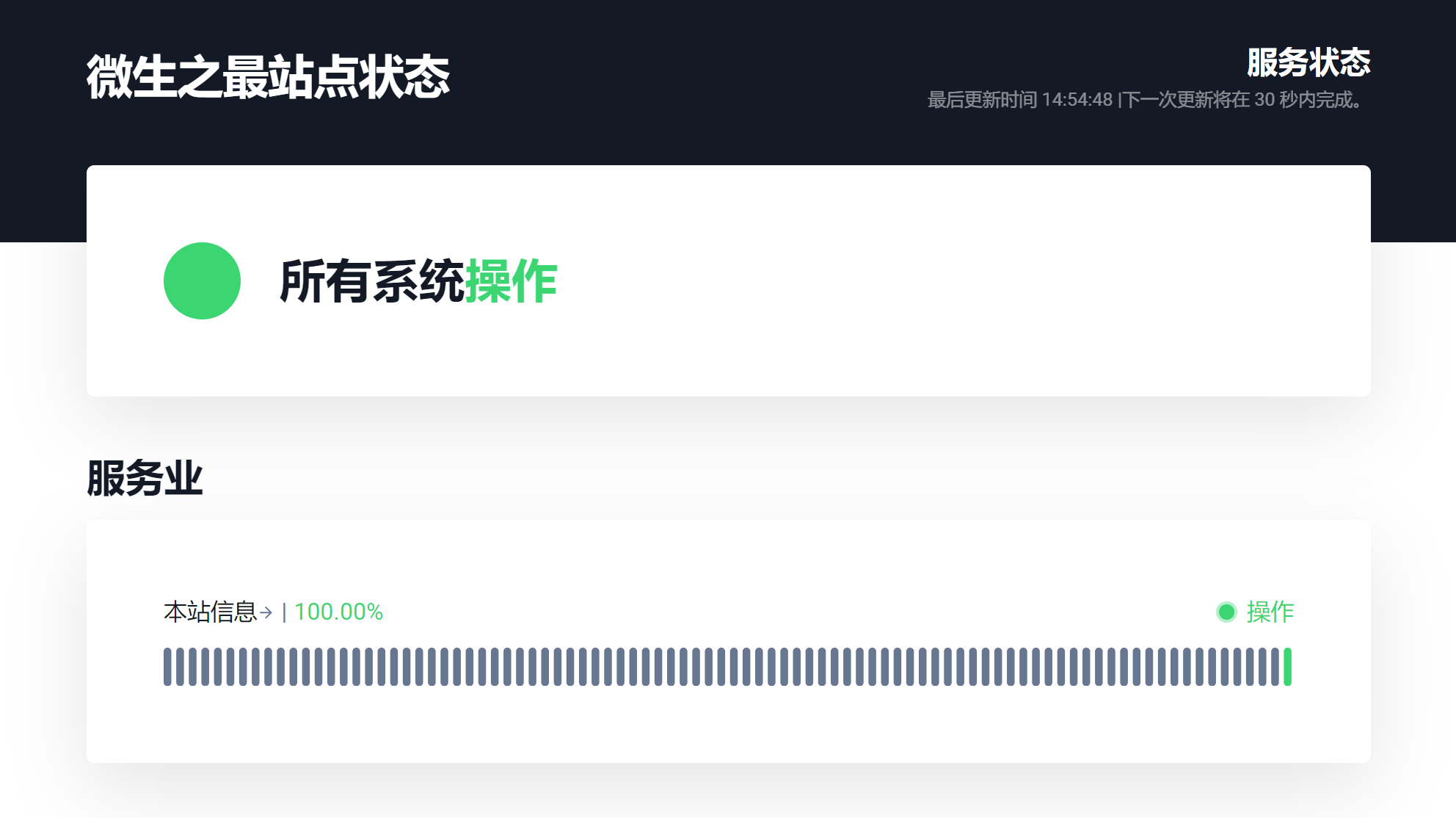Open the 本站信息 service link
This screenshot has width=1456, height=818.
[x=210, y=612]
